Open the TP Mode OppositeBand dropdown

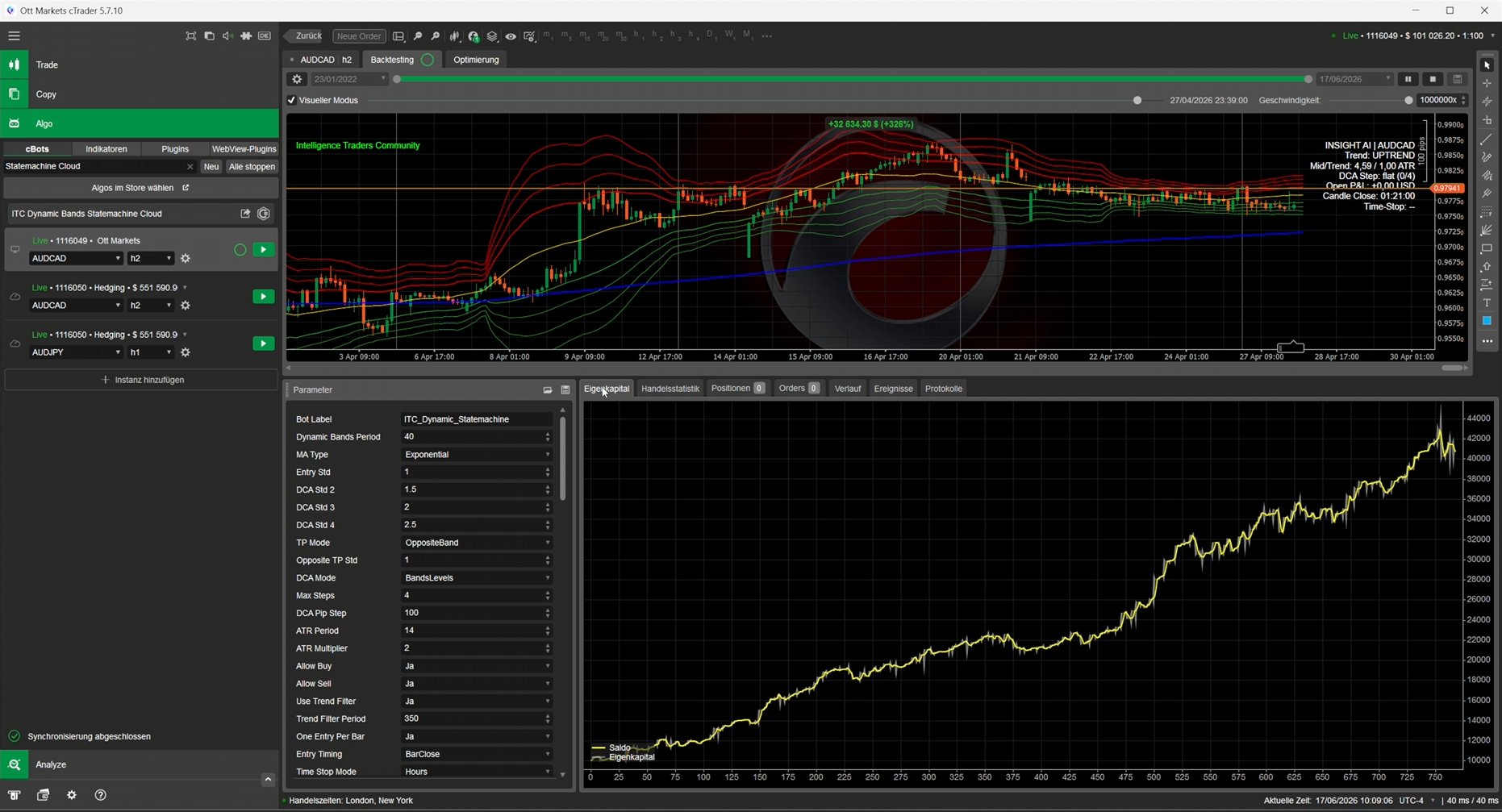[478, 543]
